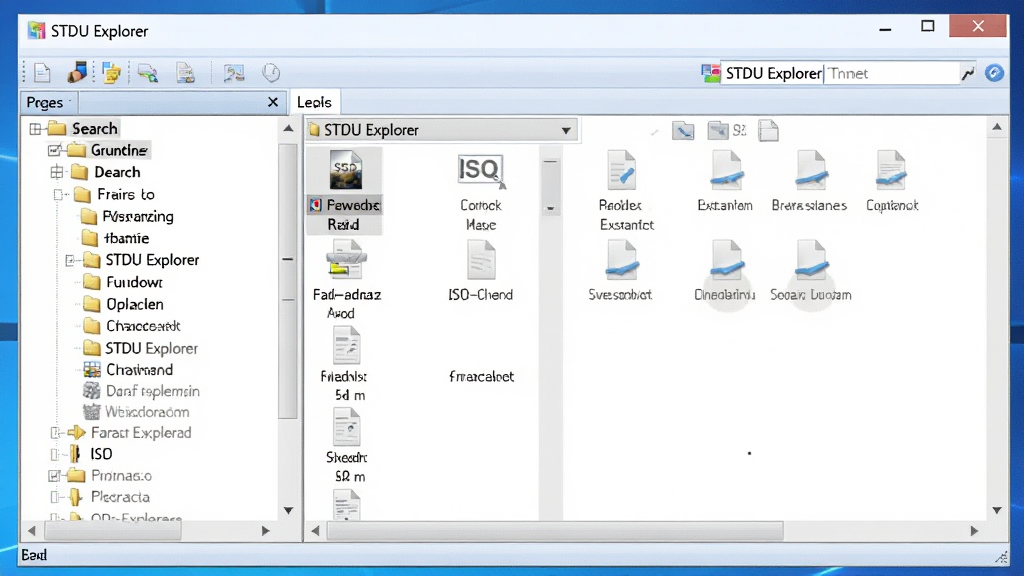Open the Coptanot file
Viewport: 1024px width, 576px height.
click(891, 182)
